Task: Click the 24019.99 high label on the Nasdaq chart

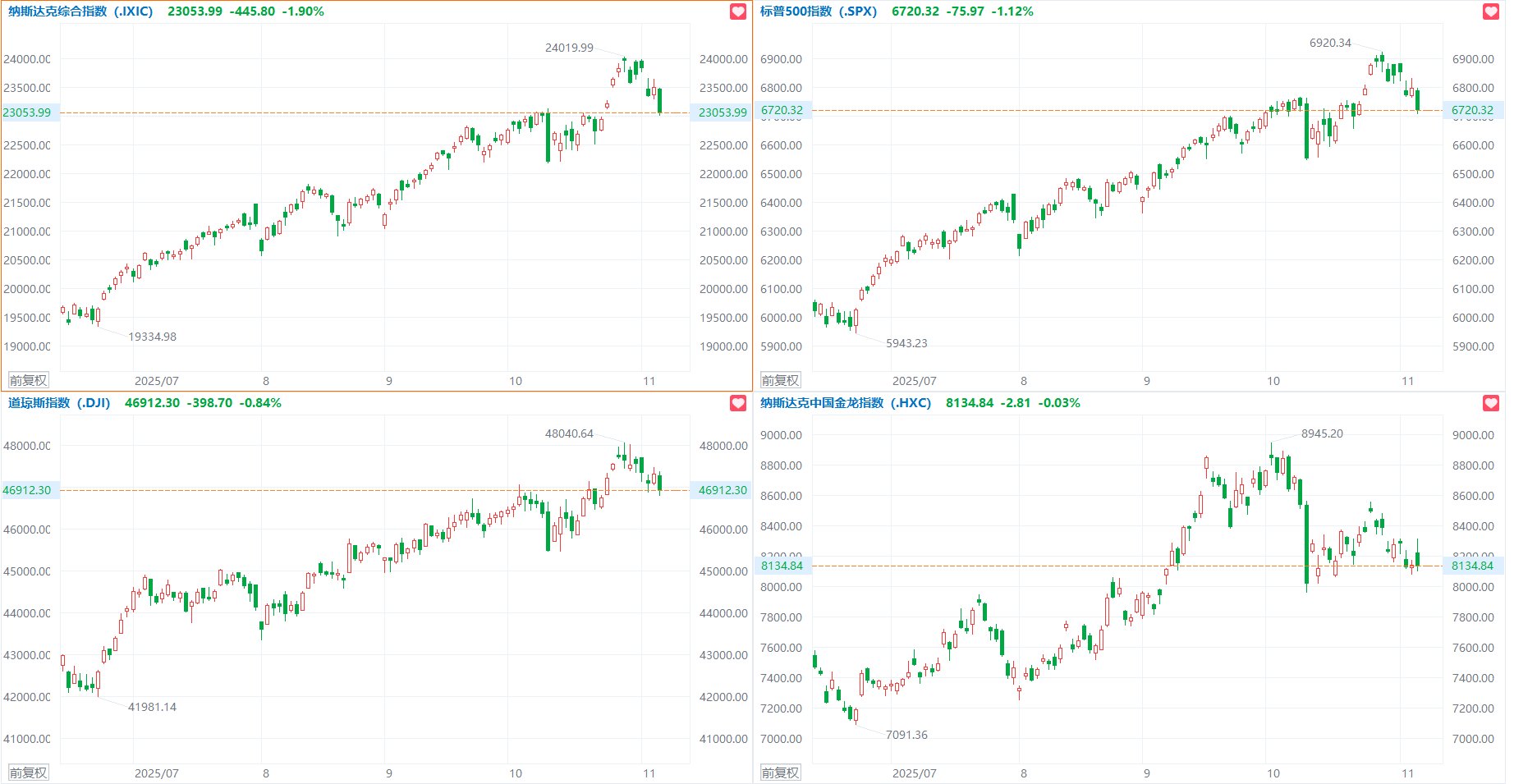Action: coord(569,48)
